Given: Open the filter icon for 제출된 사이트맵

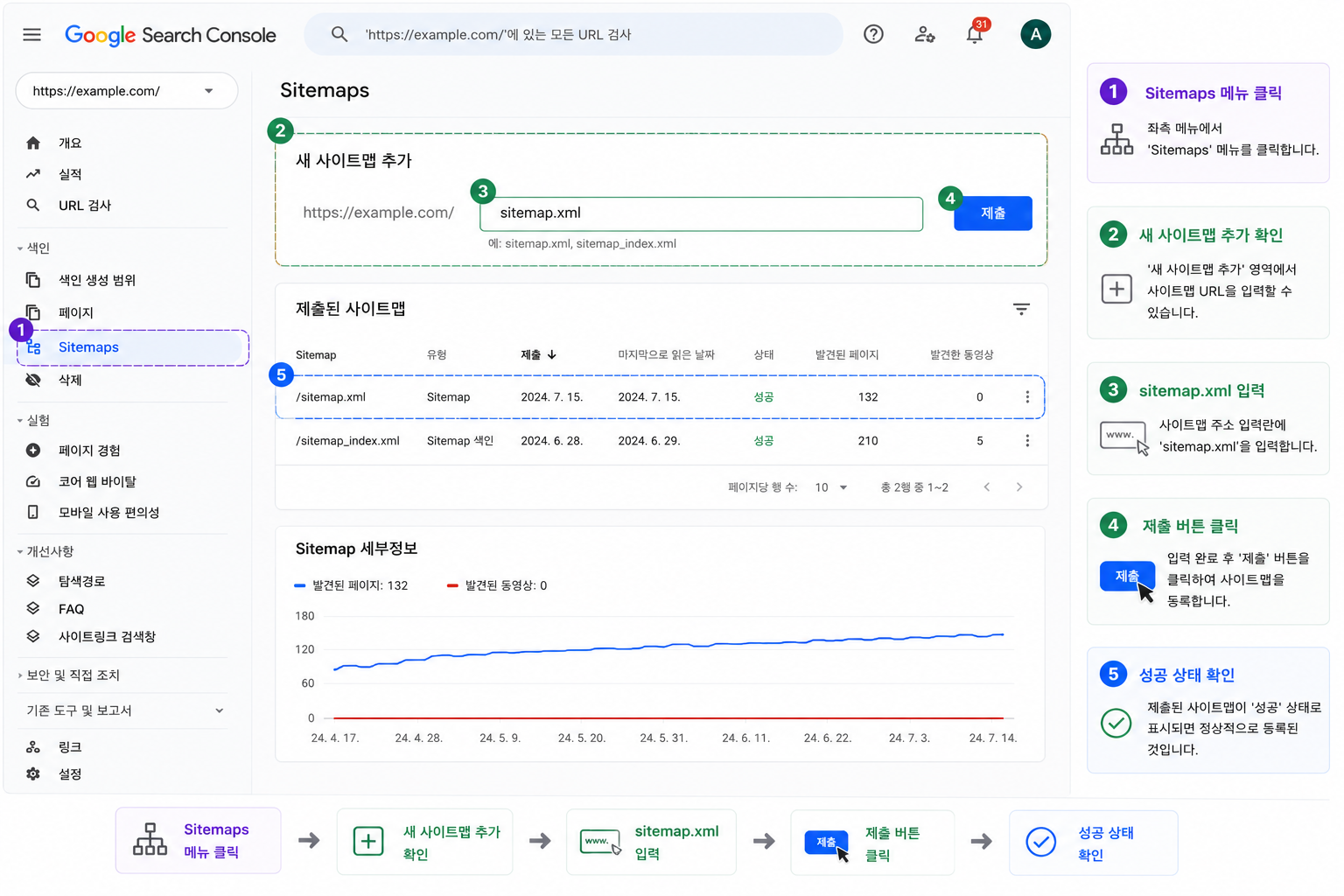Looking at the screenshot, I should pos(1021,309).
